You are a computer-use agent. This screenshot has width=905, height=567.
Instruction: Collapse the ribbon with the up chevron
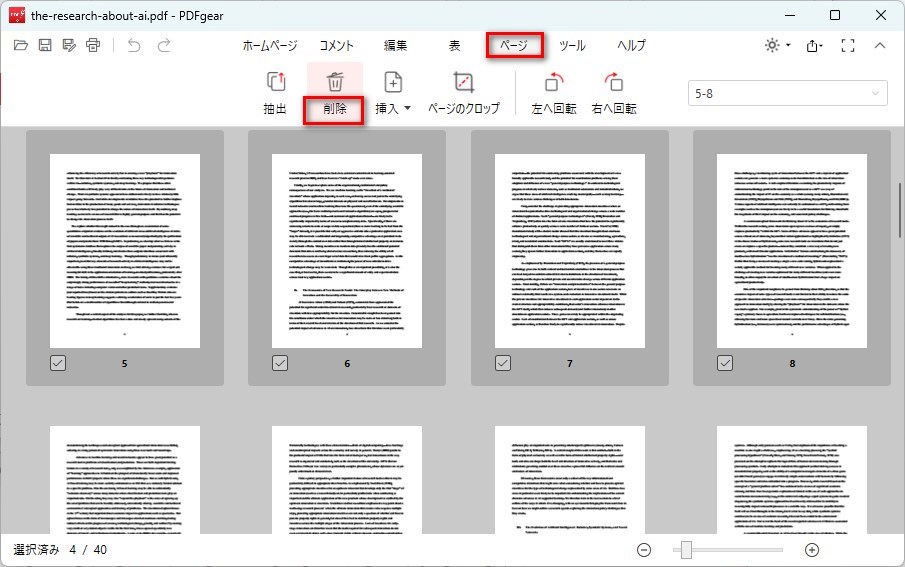click(x=880, y=45)
